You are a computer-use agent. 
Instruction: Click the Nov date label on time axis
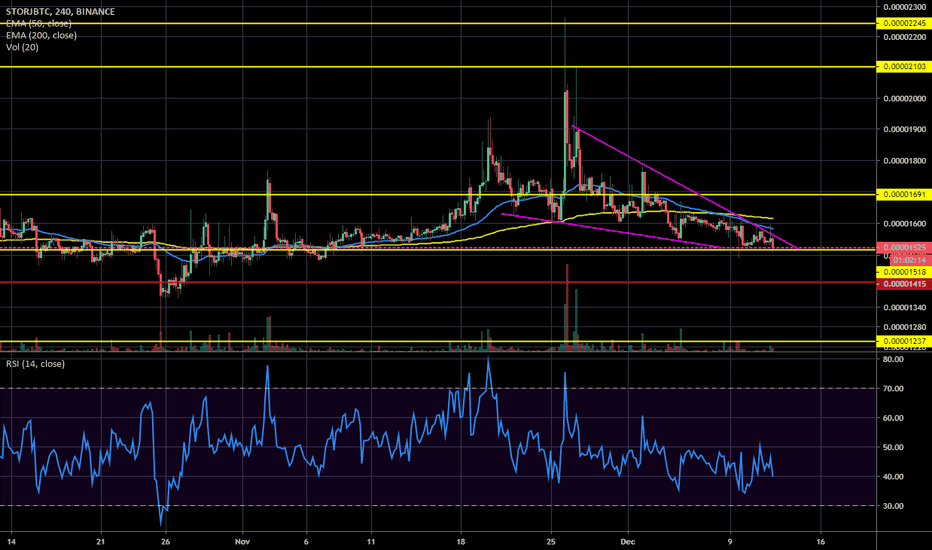click(243, 542)
